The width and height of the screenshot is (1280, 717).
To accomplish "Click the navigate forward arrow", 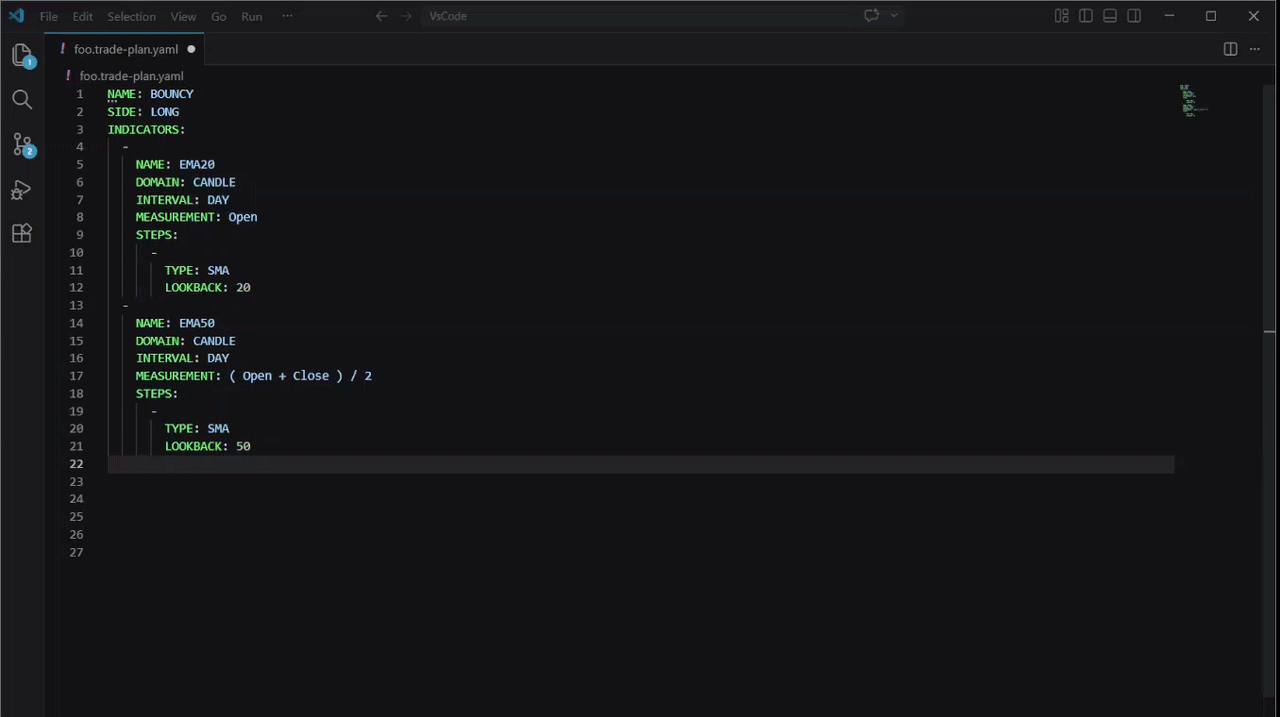I will [405, 16].
